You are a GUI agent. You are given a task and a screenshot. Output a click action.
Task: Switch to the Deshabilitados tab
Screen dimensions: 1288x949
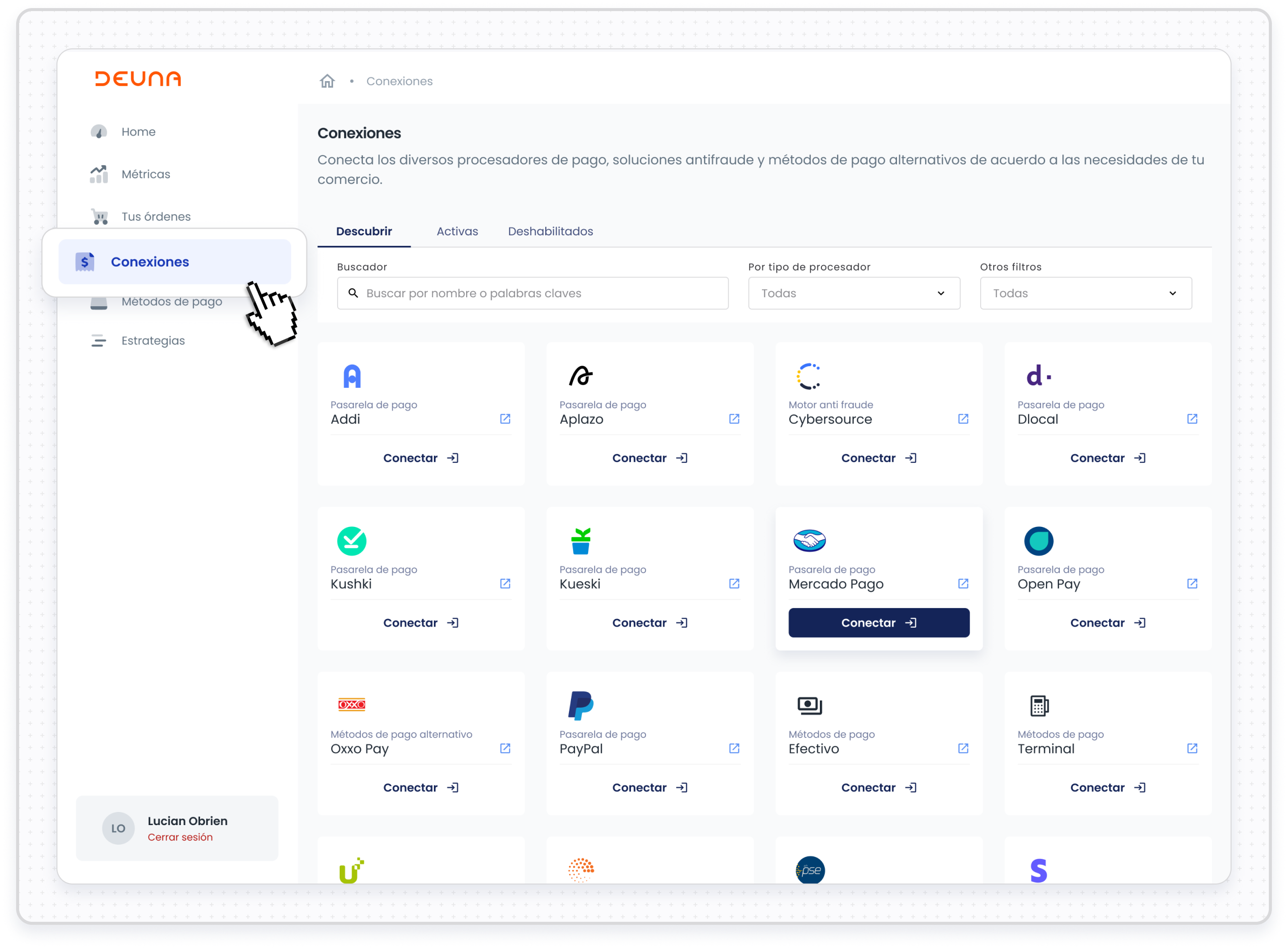tap(550, 231)
